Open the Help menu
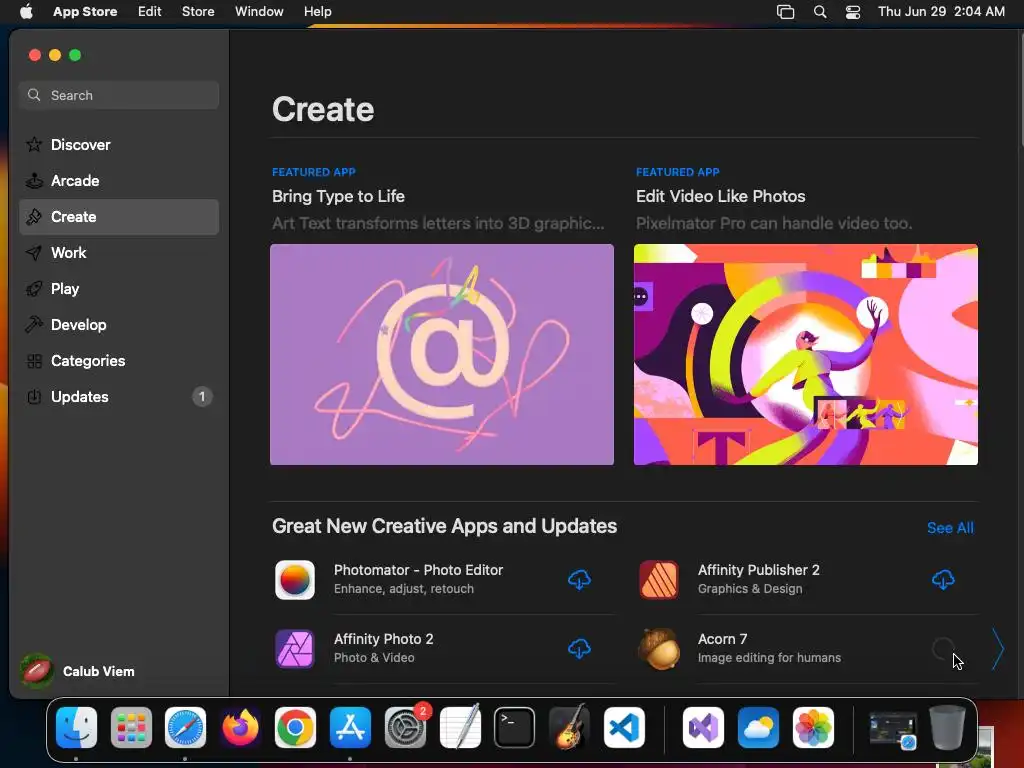The height and width of the screenshot is (768, 1024). click(317, 12)
